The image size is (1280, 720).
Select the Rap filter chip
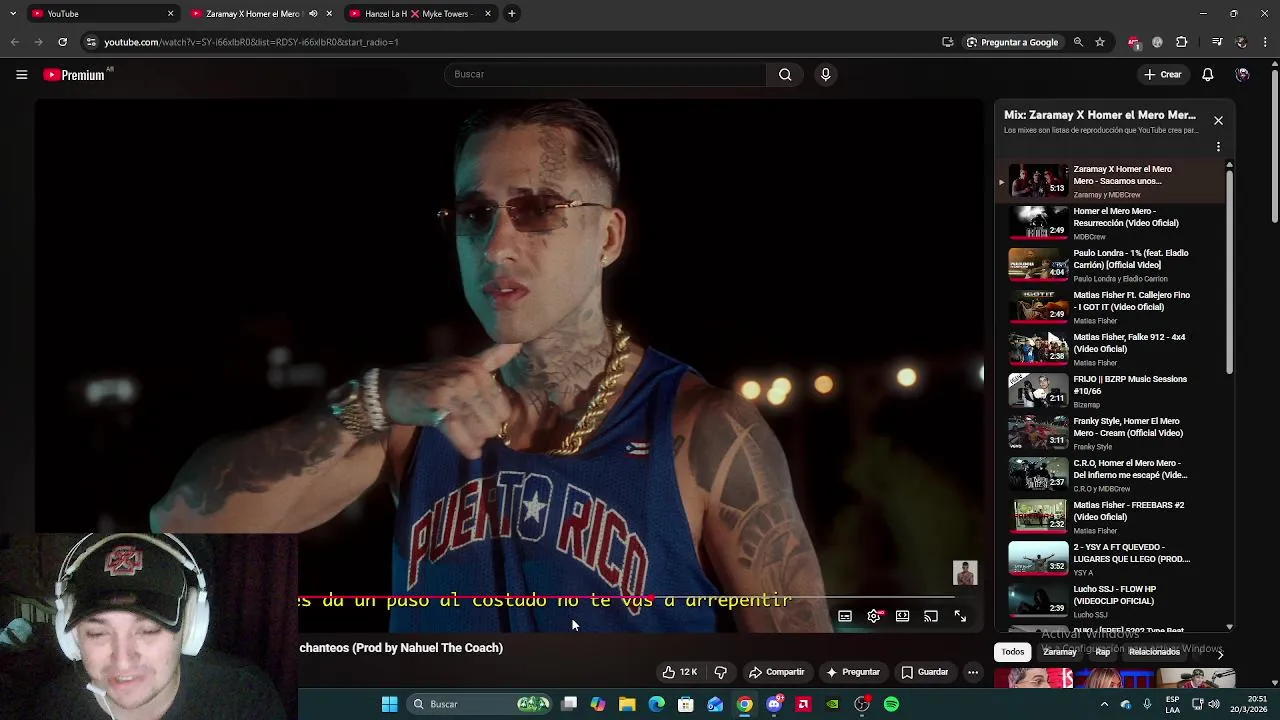1102,652
